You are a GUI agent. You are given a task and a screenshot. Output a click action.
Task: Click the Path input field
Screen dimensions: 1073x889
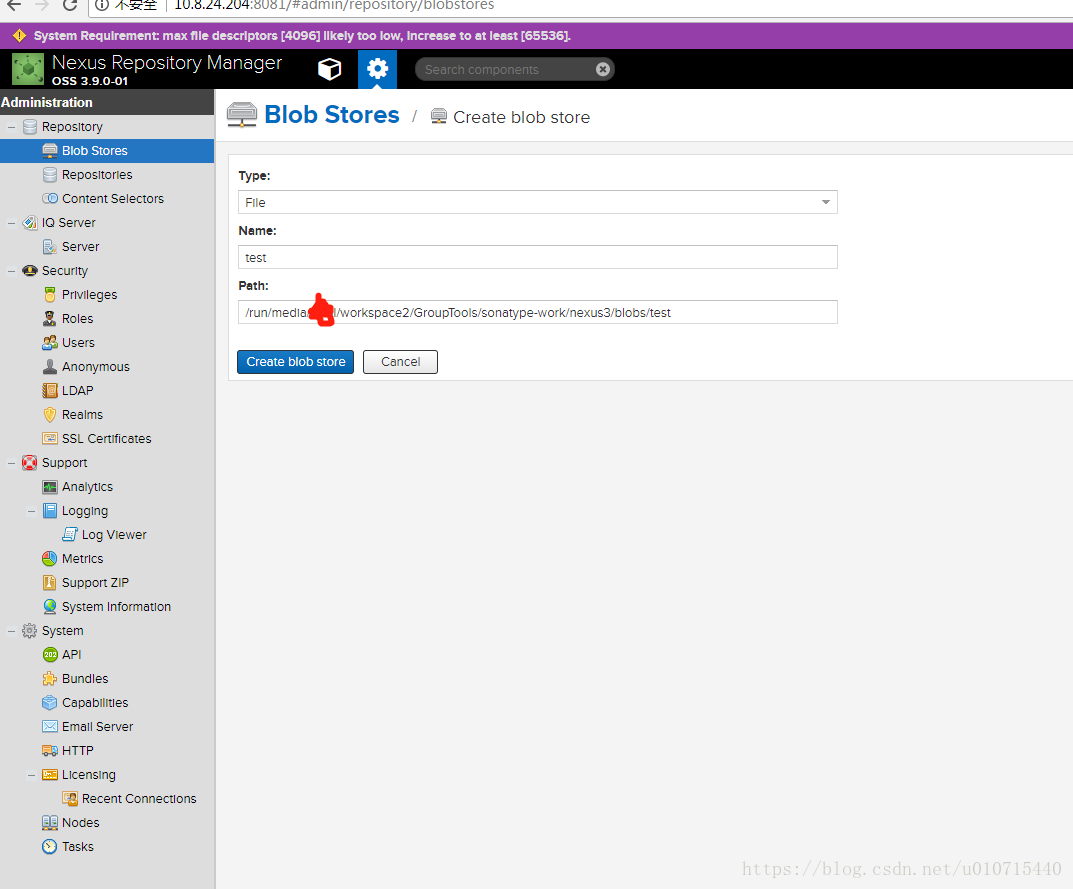pyautogui.click(x=538, y=312)
